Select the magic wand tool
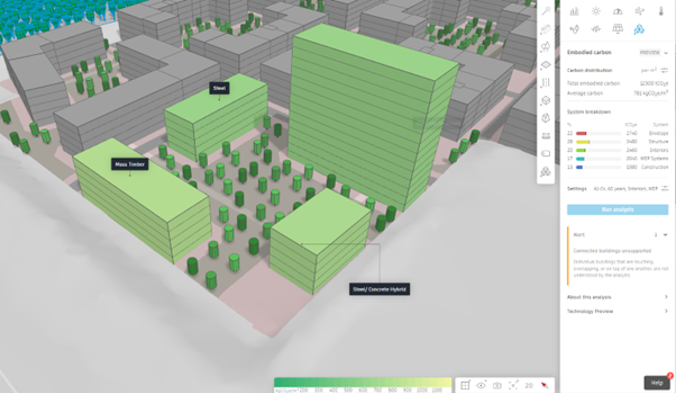The width and height of the screenshot is (676, 393). coord(546,11)
